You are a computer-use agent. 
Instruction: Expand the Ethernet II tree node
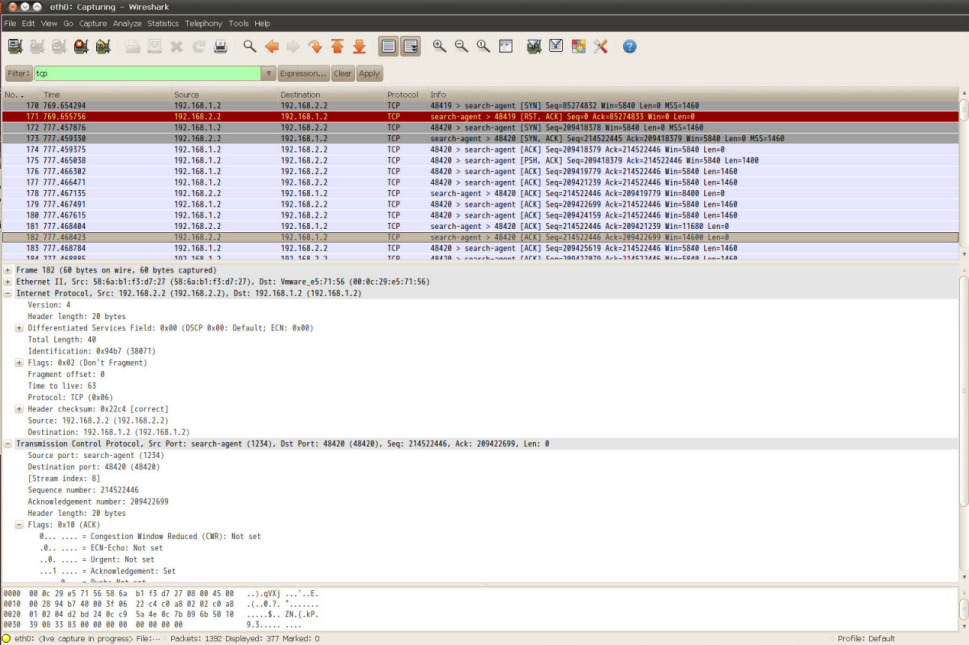(8, 282)
